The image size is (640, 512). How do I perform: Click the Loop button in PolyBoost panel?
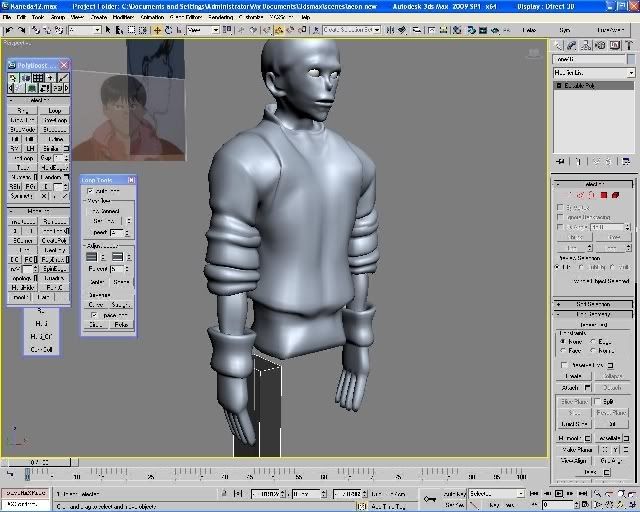[x=55, y=110]
